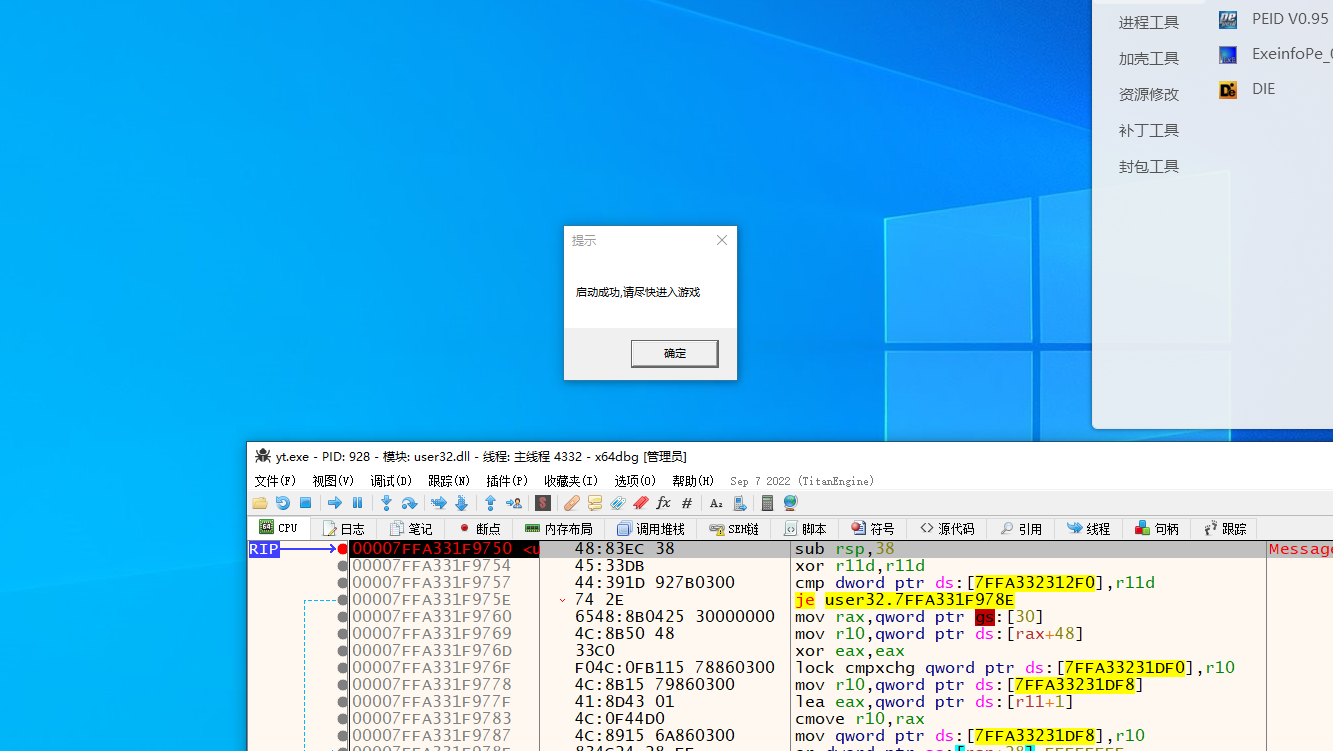1333x751 pixels.
Task: Click the open file folder icon
Action: 260,503
